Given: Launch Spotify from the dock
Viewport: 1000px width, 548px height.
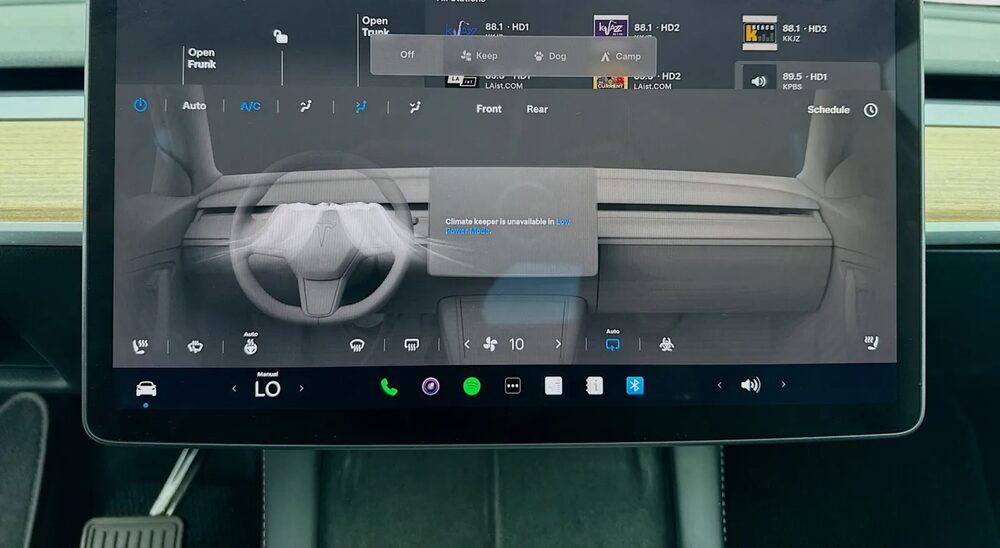Looking at the screenshot, I should pos(472,386).
